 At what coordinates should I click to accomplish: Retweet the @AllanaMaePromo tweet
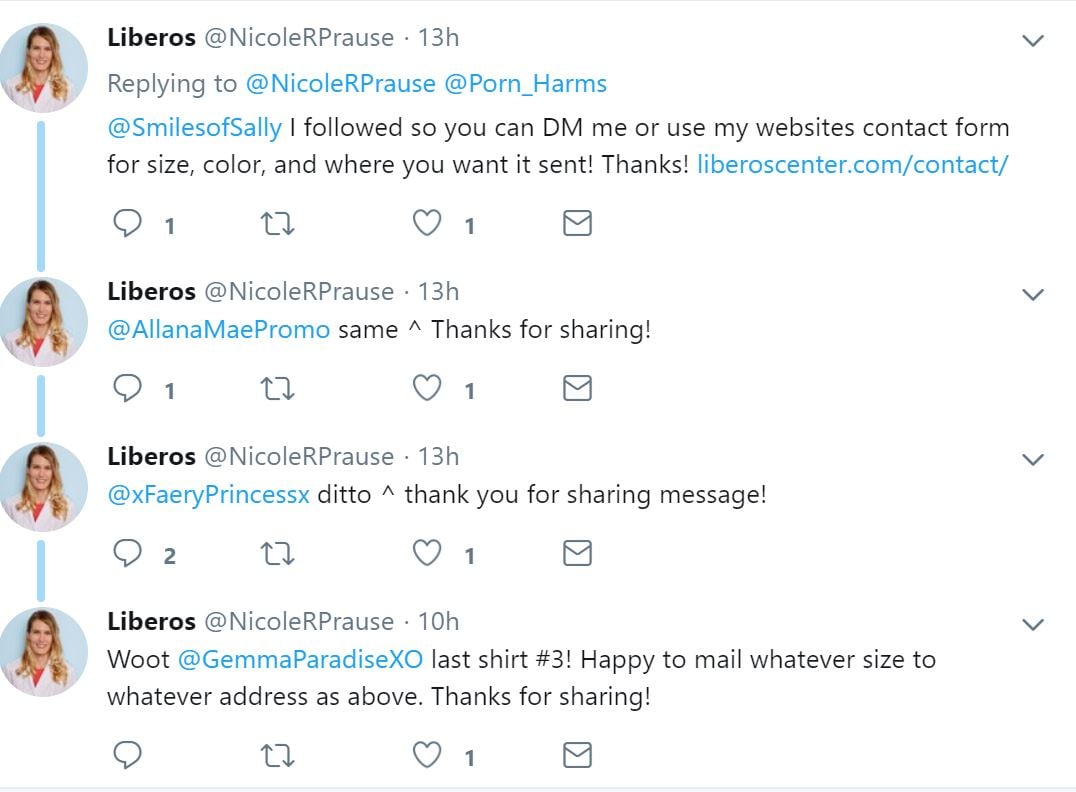pos(277,388)
